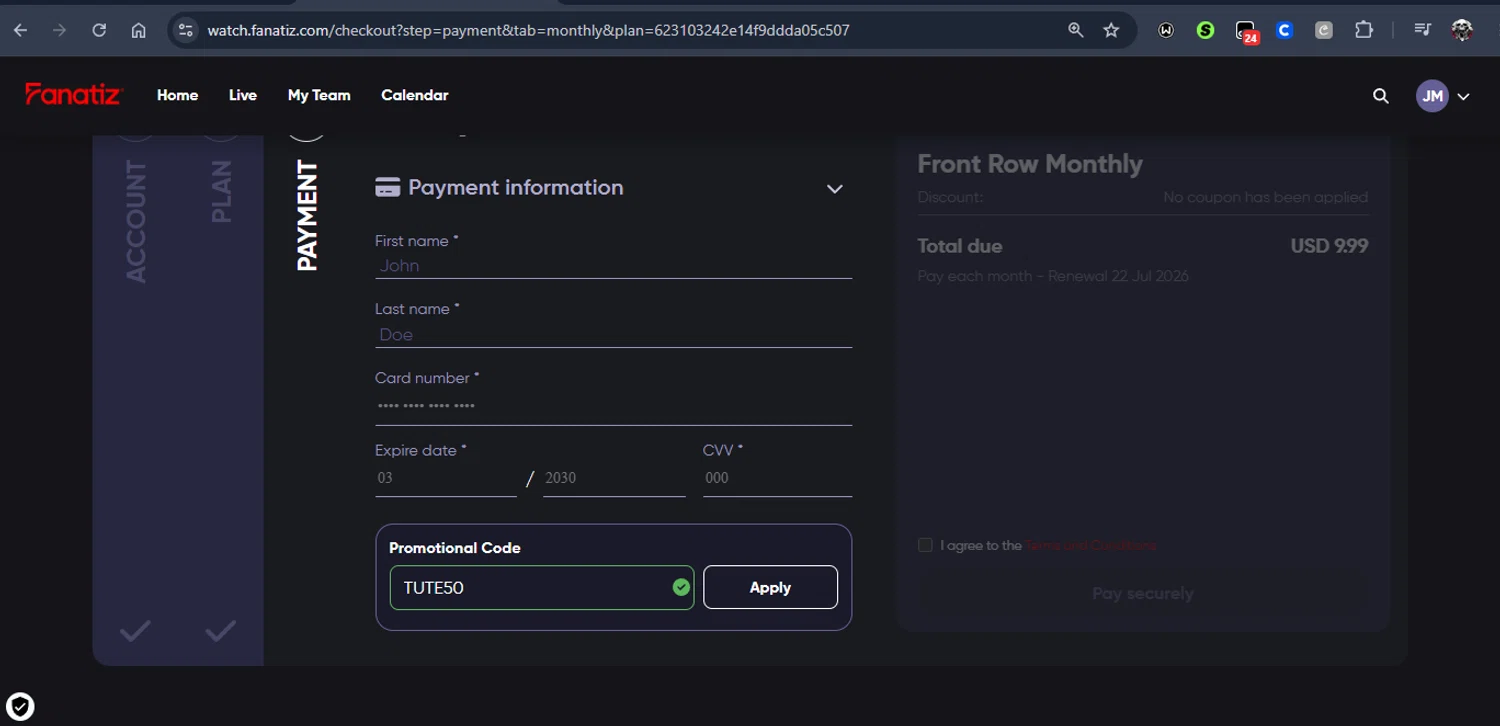
Task: Open the blue C extension
Action: pyautogui.click(x=1285, y=30)
